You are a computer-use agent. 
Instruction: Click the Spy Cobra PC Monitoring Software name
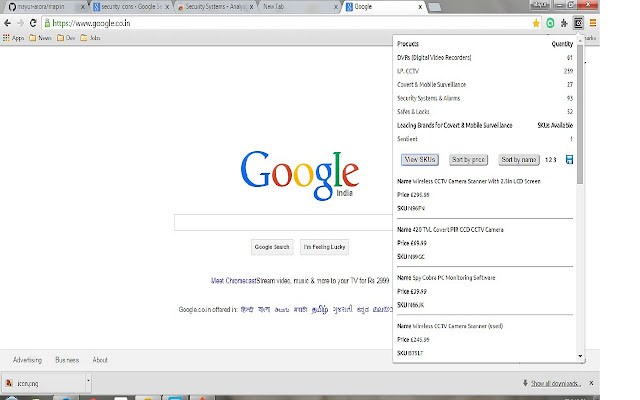point(453,278)
